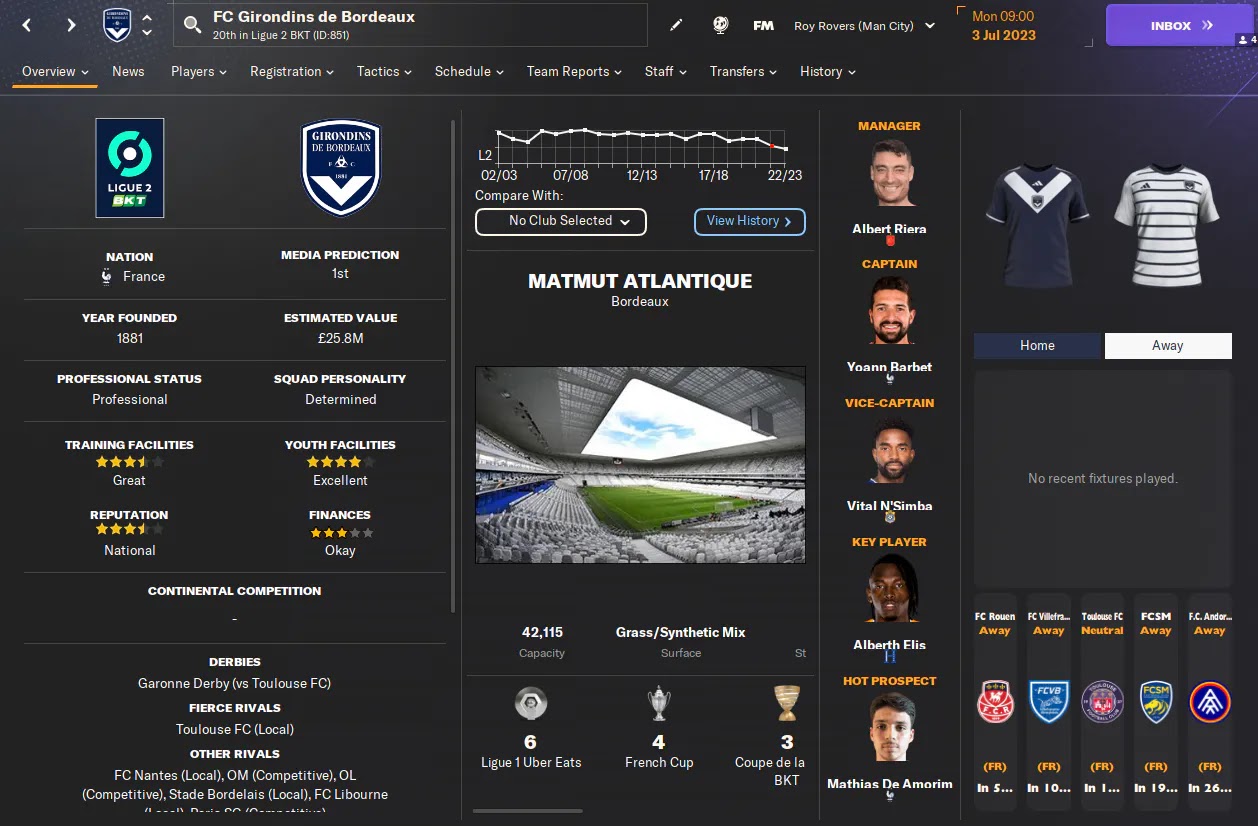Expand the Staff menu
Screen dimensions: 1258x826
coord(665,71)
